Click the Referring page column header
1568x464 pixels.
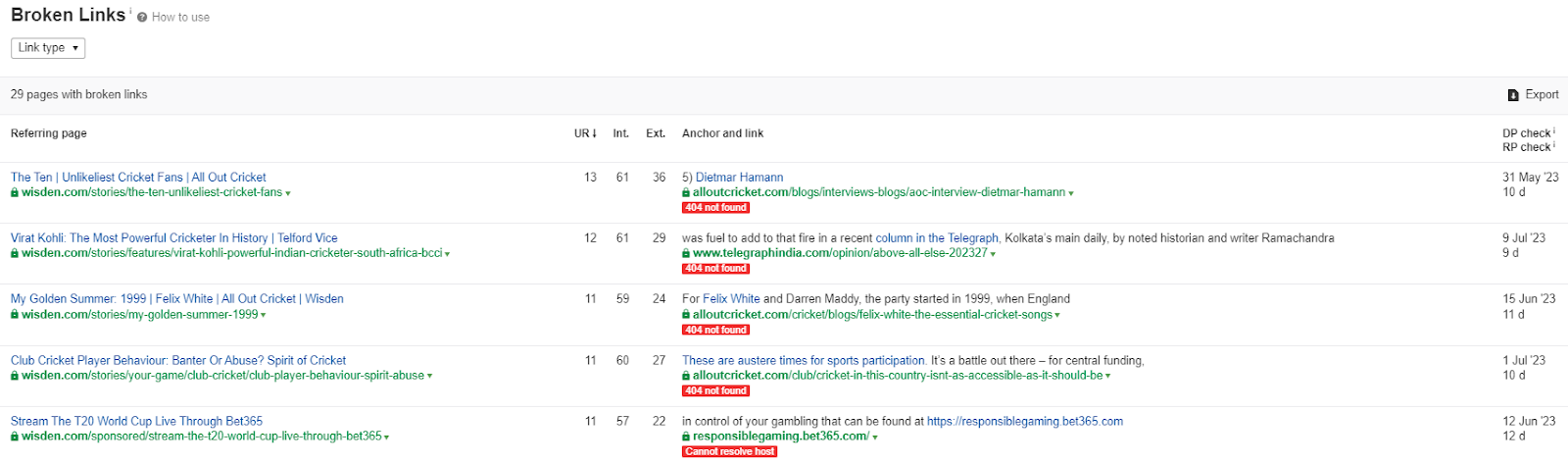point(49,133)
